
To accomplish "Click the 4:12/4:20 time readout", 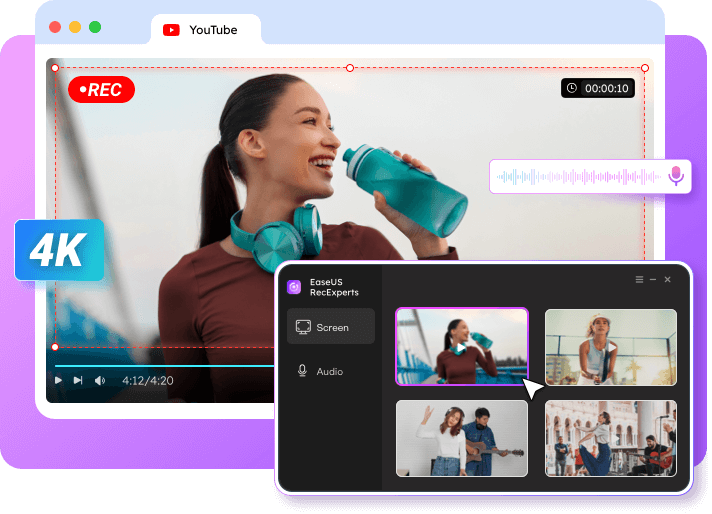I will click(148, 381).
